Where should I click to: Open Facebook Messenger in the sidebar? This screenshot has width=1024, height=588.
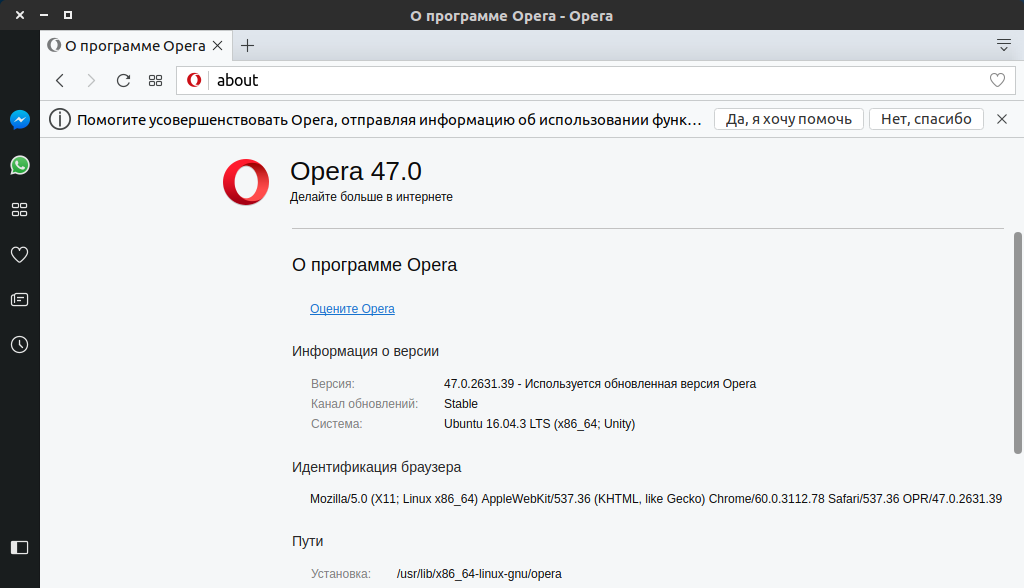point(20,120)
